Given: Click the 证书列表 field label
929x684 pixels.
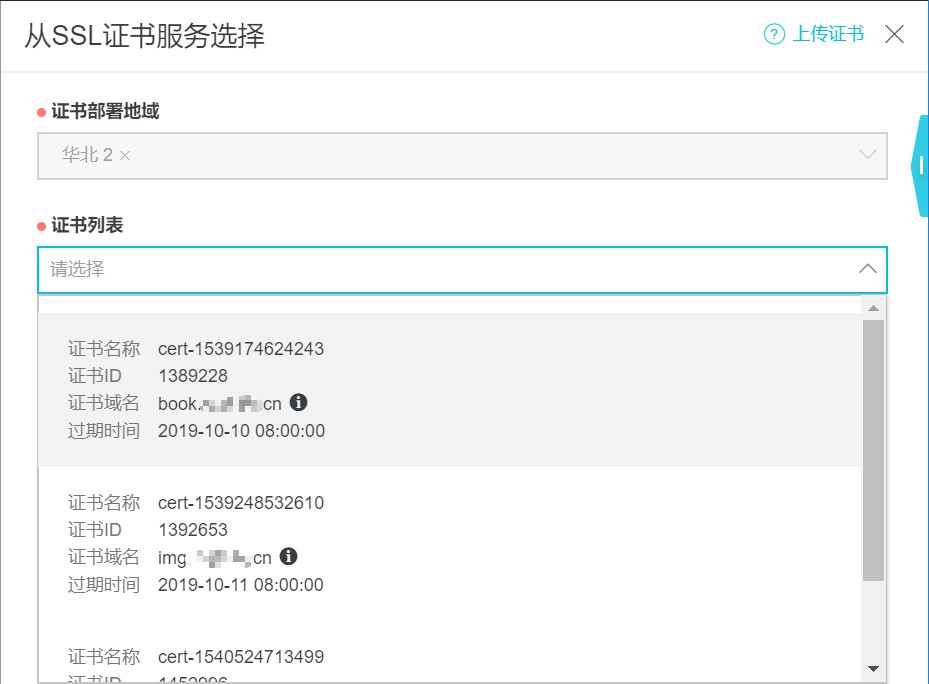Looking at the screenshot, I should tap(87, 226).
